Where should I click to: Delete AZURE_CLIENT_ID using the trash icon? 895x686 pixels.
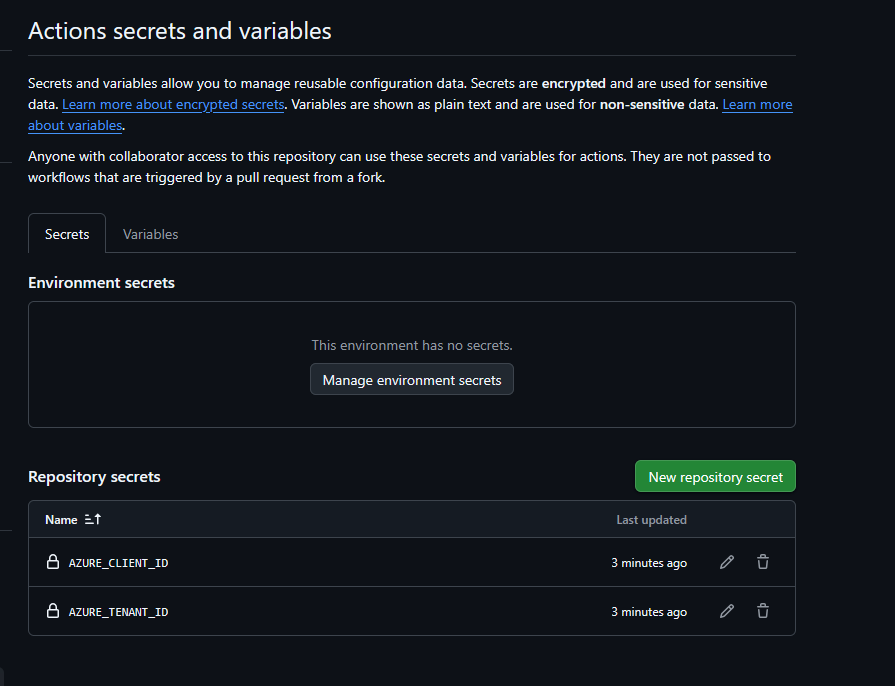click(x=763, y=562)
